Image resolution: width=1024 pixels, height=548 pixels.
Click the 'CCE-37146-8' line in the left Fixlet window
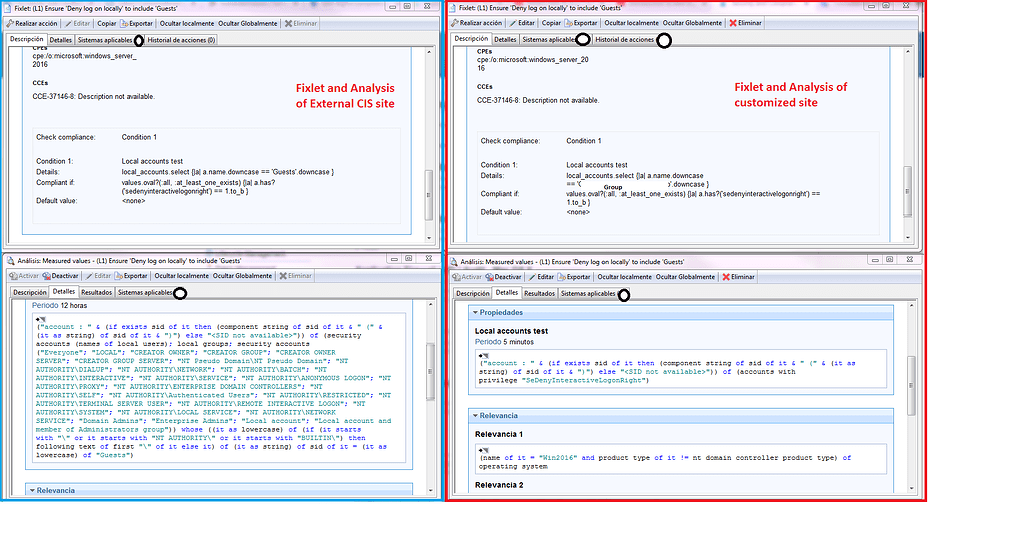tap(93, 97)
